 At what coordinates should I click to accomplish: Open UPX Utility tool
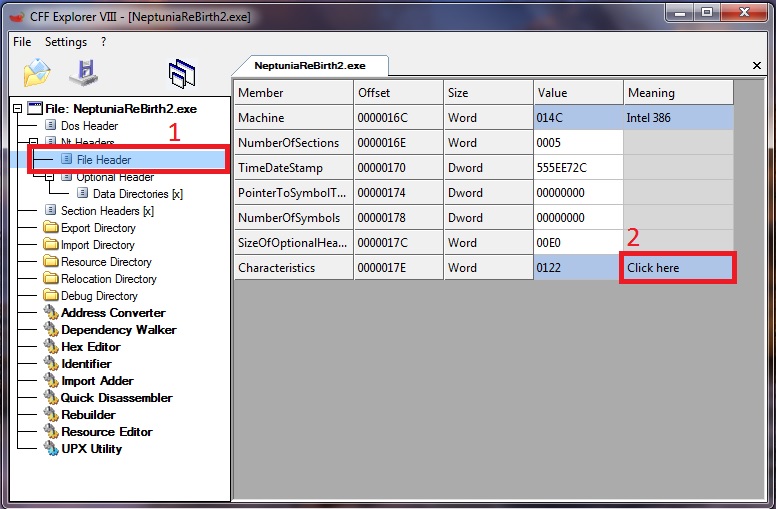[92, 449]
